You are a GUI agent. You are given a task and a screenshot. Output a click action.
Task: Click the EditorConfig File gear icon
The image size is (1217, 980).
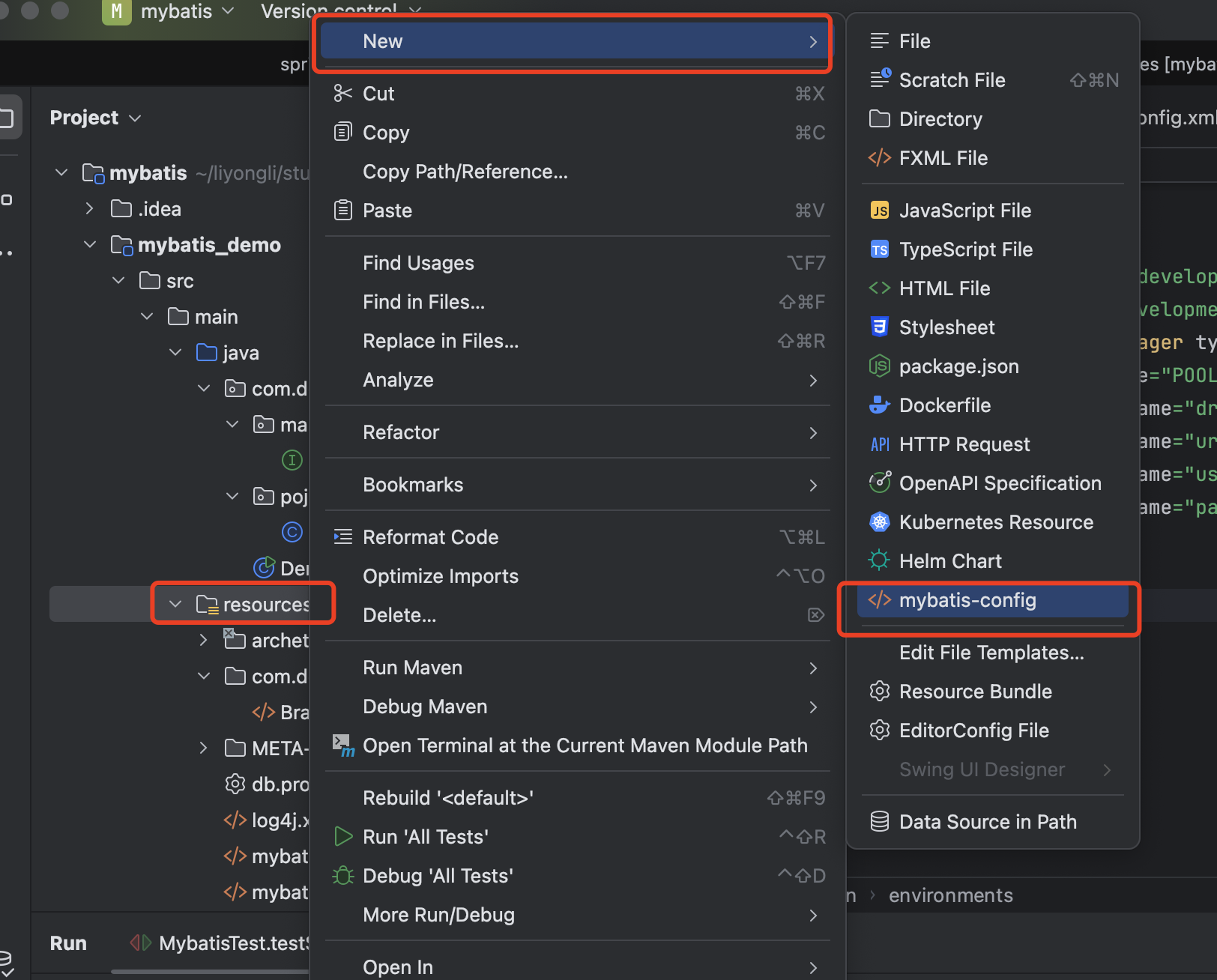(x=880, y=730)
